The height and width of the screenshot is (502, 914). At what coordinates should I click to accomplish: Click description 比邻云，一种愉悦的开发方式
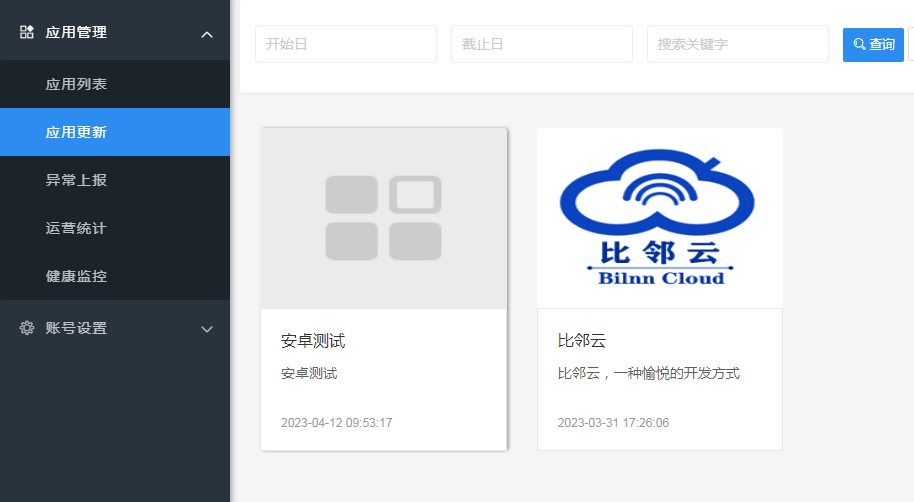(649, 373)
